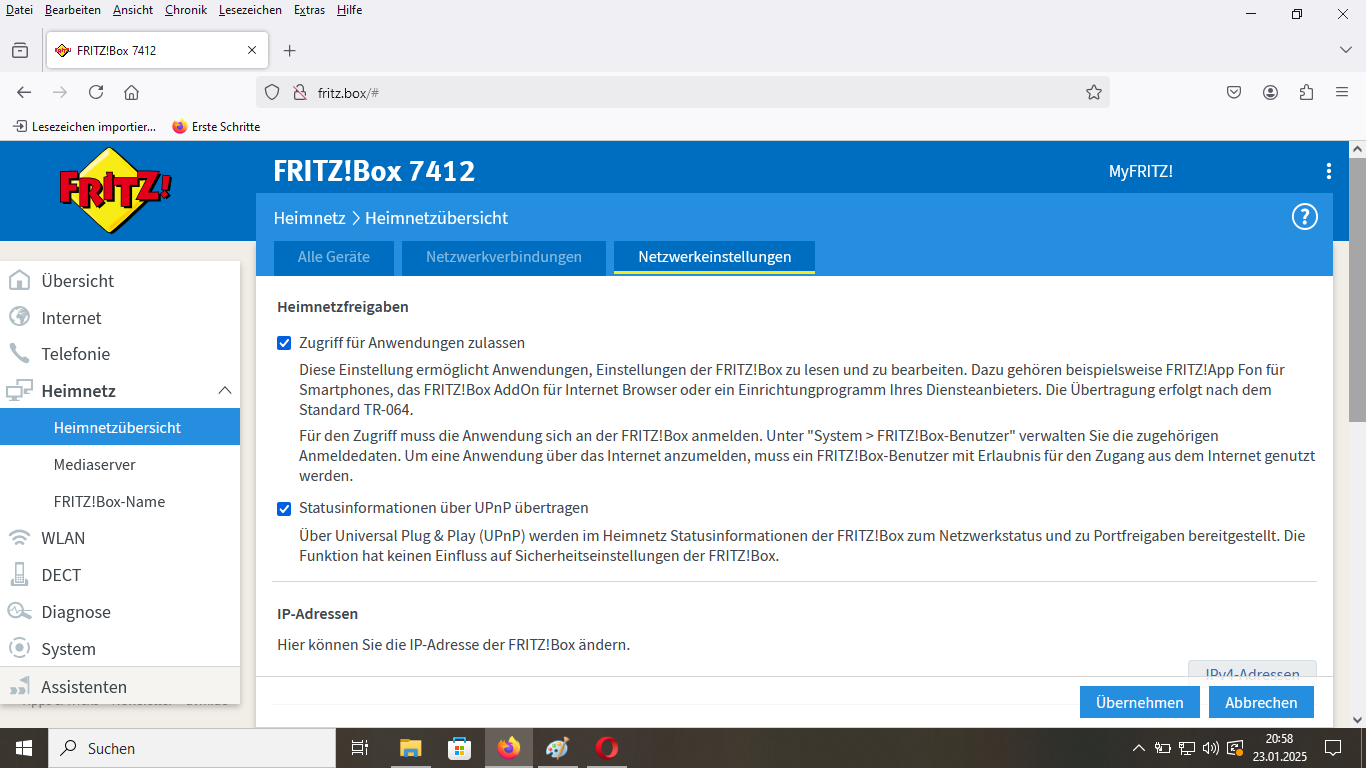Open the notification center in the taskbar
Viewport: 1366px width, 768px height.
[x=1332, y=748]
